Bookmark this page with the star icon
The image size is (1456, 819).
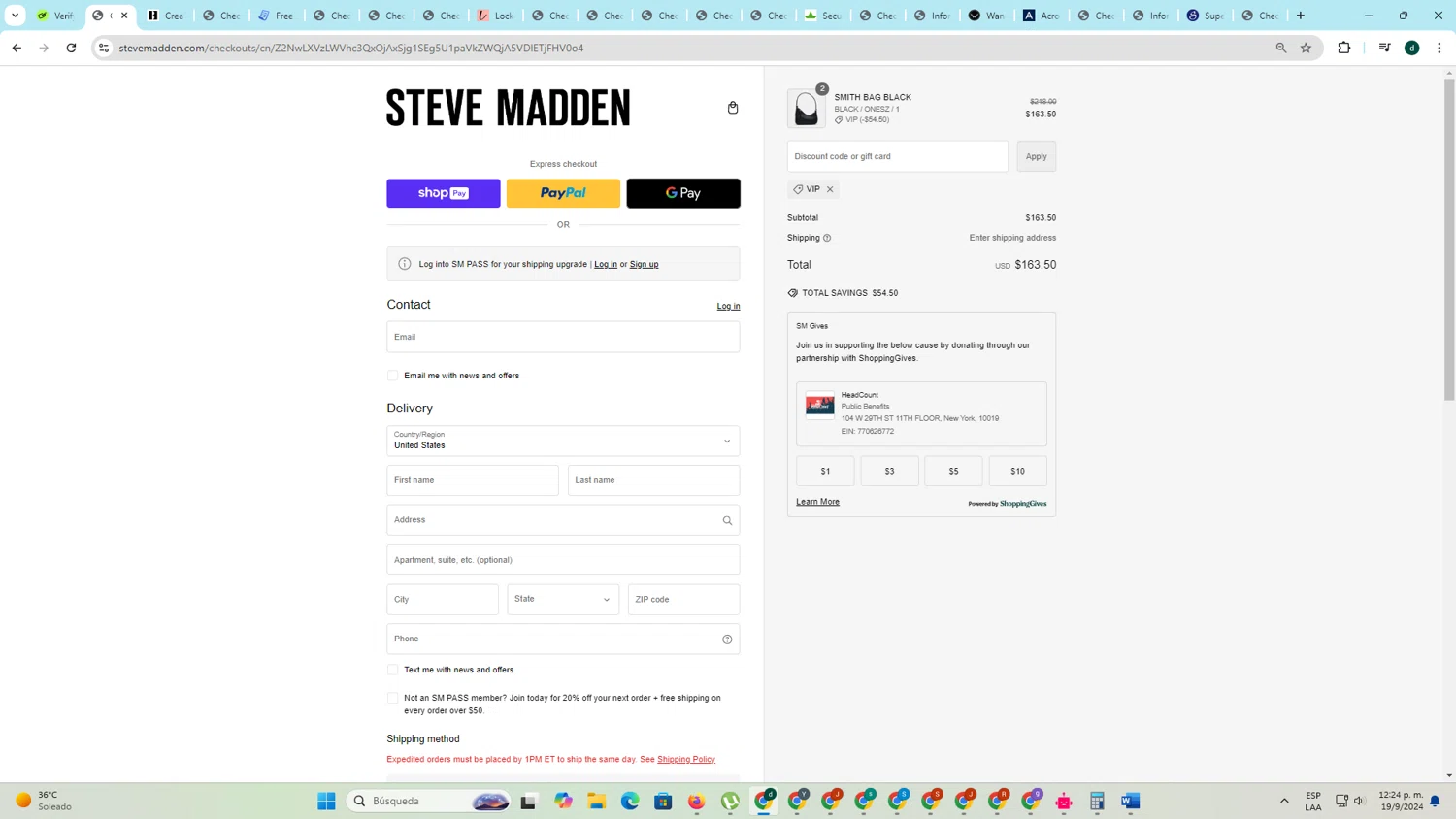[x=1306, y=48]
